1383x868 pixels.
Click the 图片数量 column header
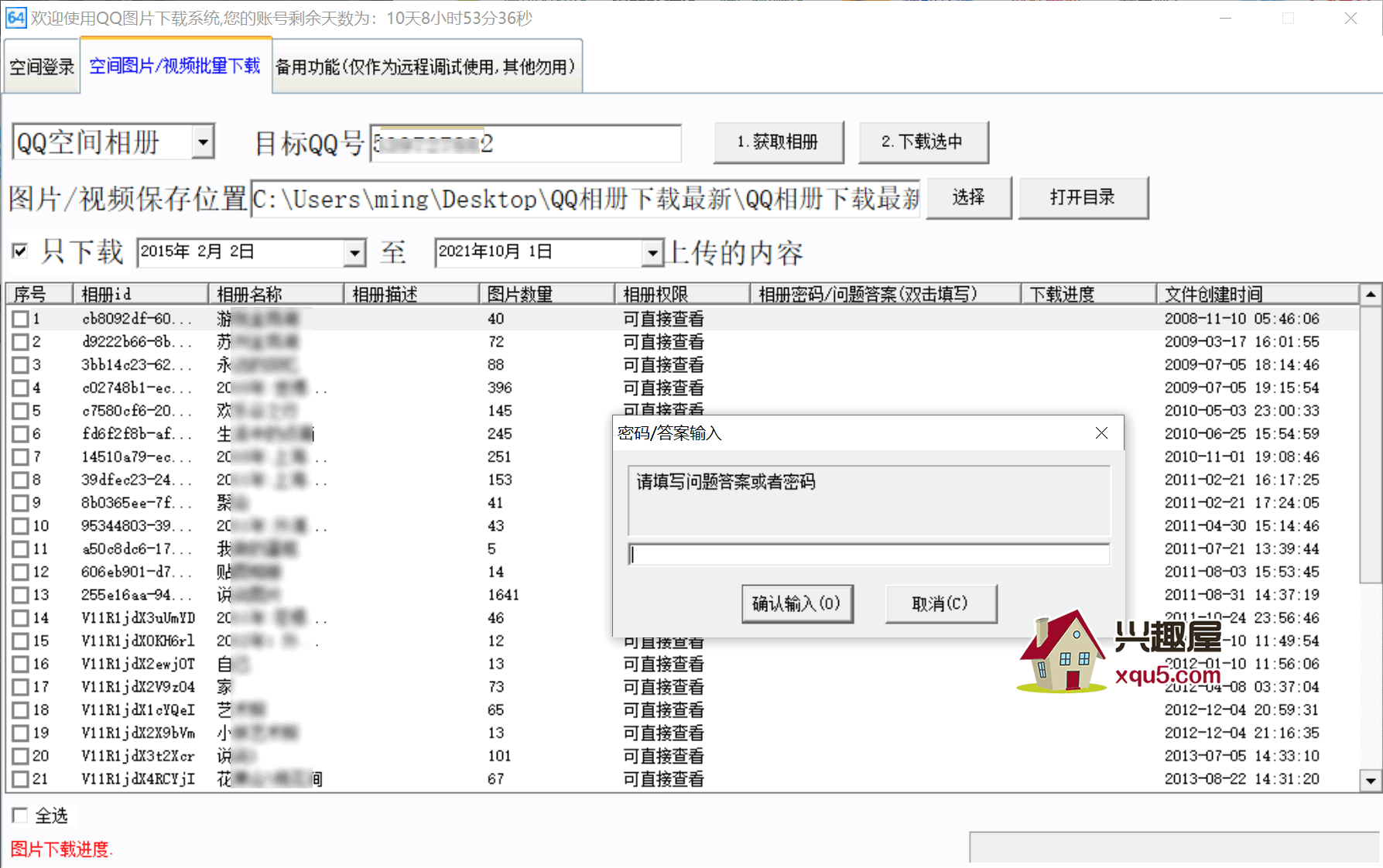pyautogui.click(x=547, y=294)
